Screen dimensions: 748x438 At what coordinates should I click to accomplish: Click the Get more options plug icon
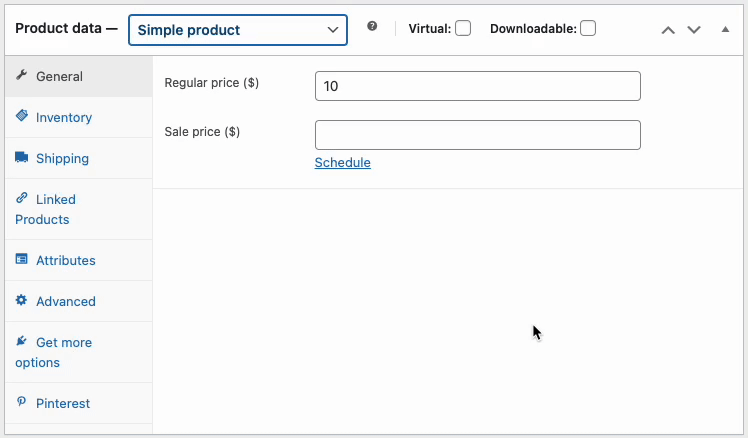(21, 341)
